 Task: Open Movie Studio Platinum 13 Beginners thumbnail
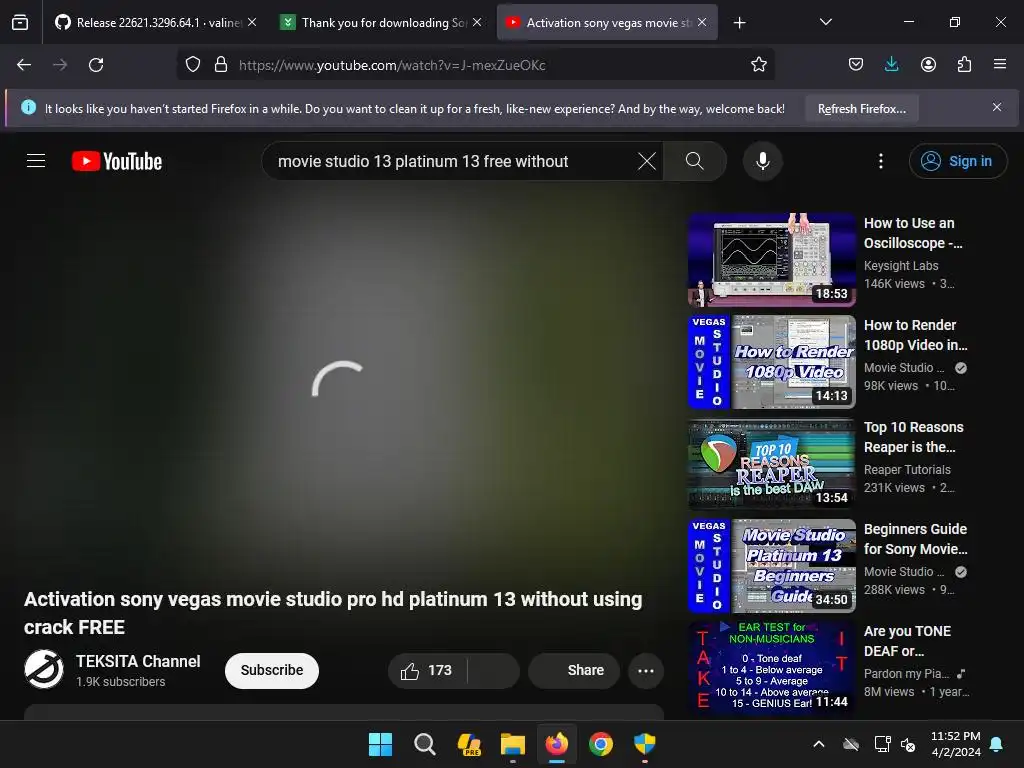pyautogui.click(x=772, y=566)
